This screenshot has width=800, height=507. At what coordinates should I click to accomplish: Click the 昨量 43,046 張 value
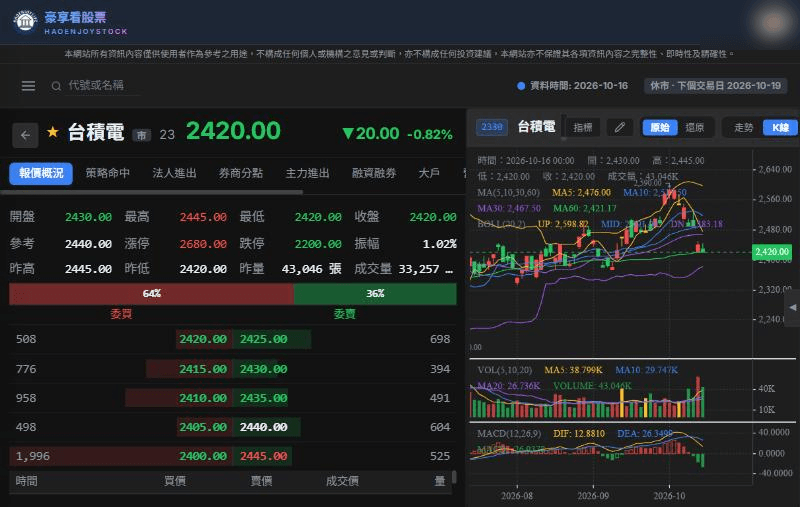(311, 269)
